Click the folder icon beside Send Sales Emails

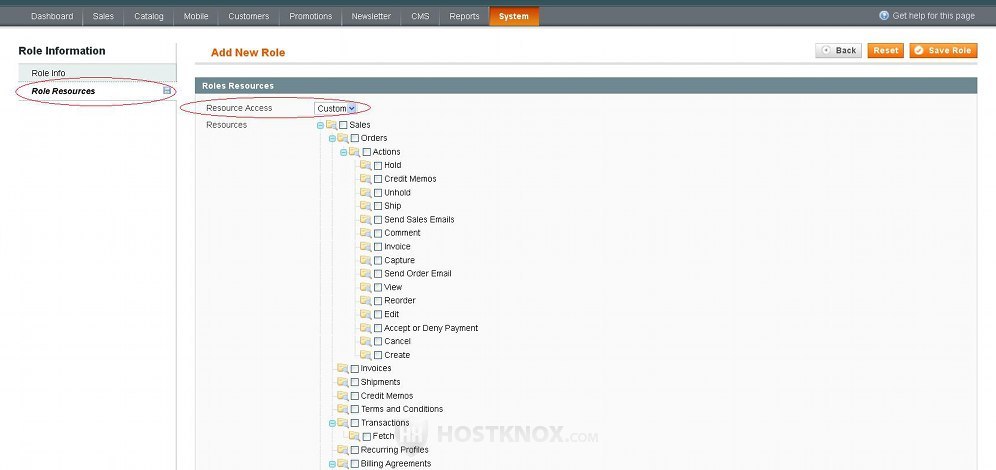[366, 219]
